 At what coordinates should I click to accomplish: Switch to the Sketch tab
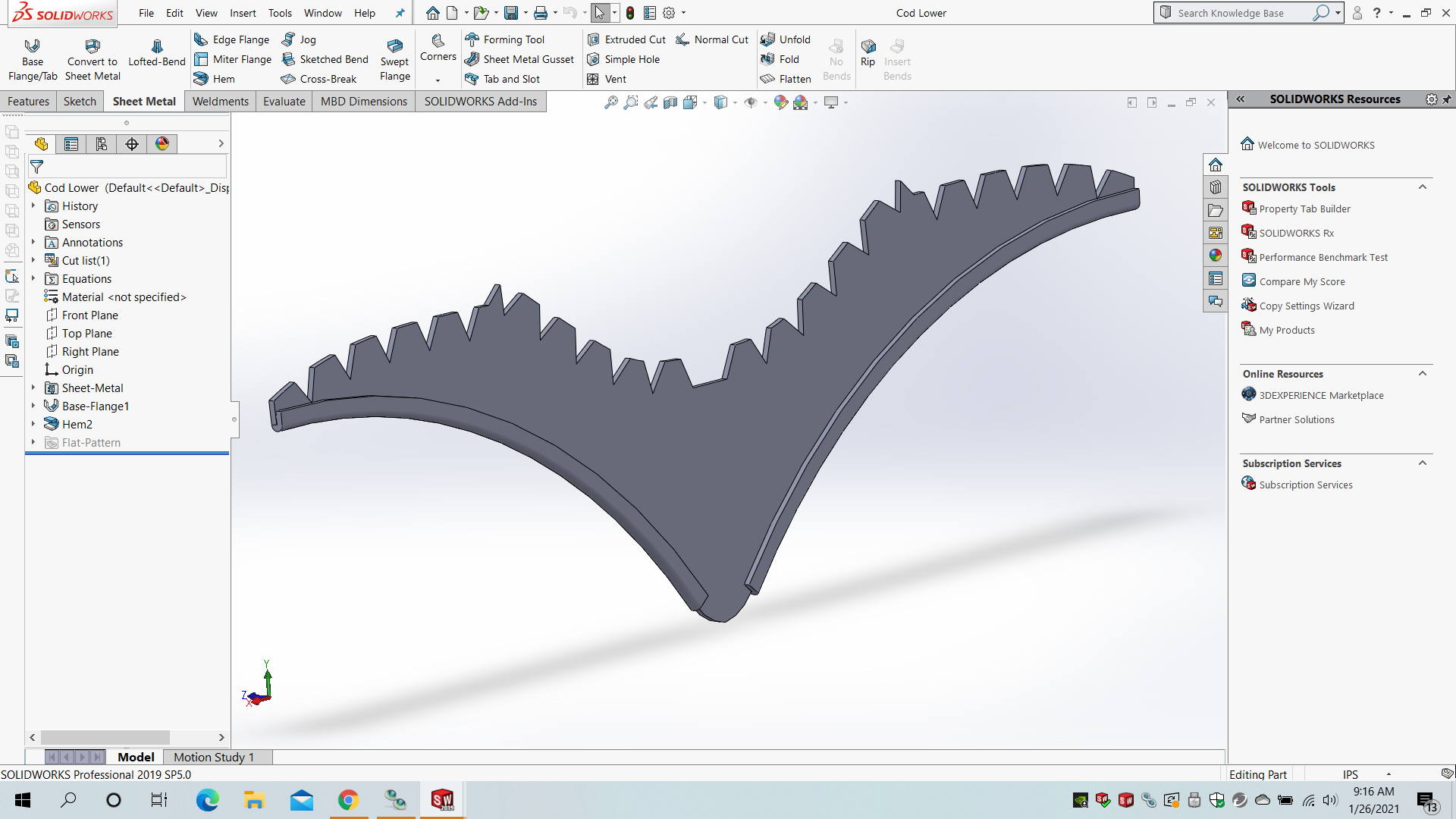tap(80, 102)
